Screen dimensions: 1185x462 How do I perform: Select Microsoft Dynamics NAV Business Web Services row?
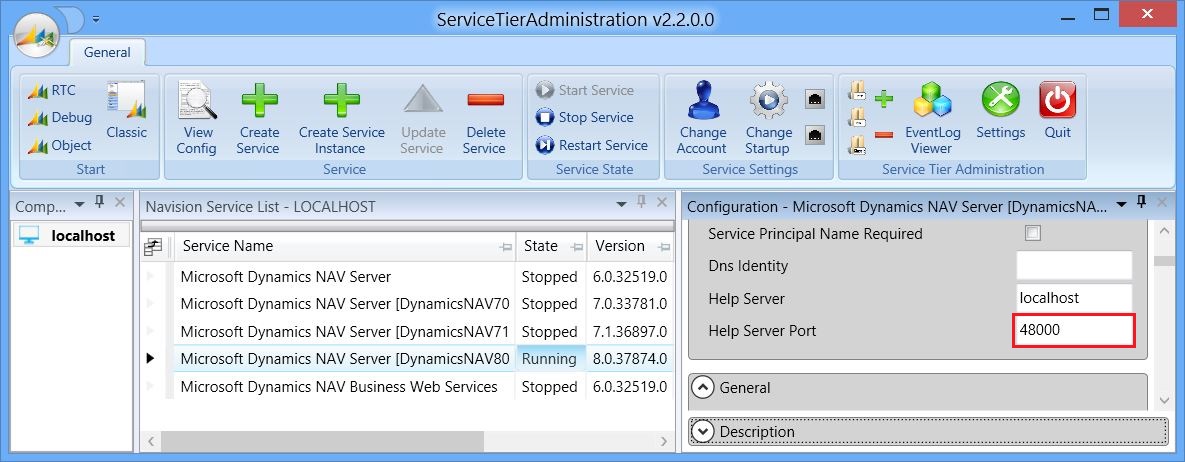click(x=408, y=386)
